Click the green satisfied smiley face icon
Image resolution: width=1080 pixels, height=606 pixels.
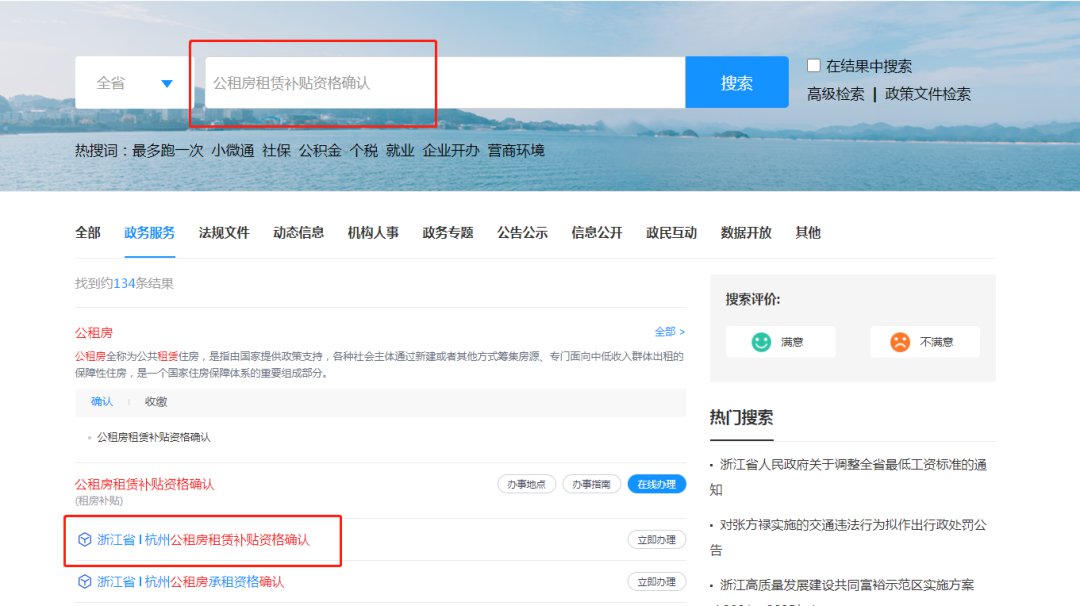point(762,342)
